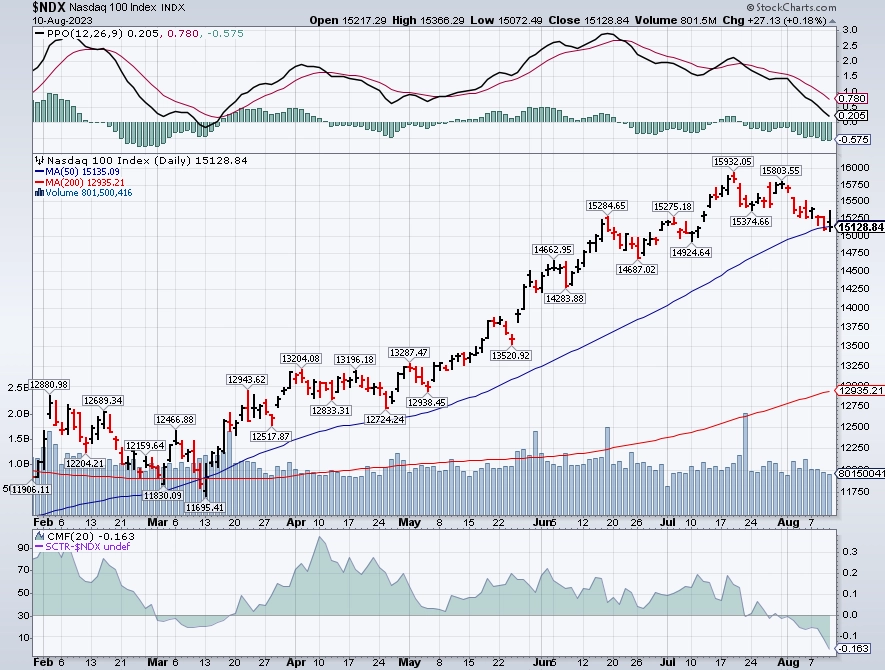885x670 pixels.
Task: Click the 15932.05 peak price label
Action: pos(733,161)
